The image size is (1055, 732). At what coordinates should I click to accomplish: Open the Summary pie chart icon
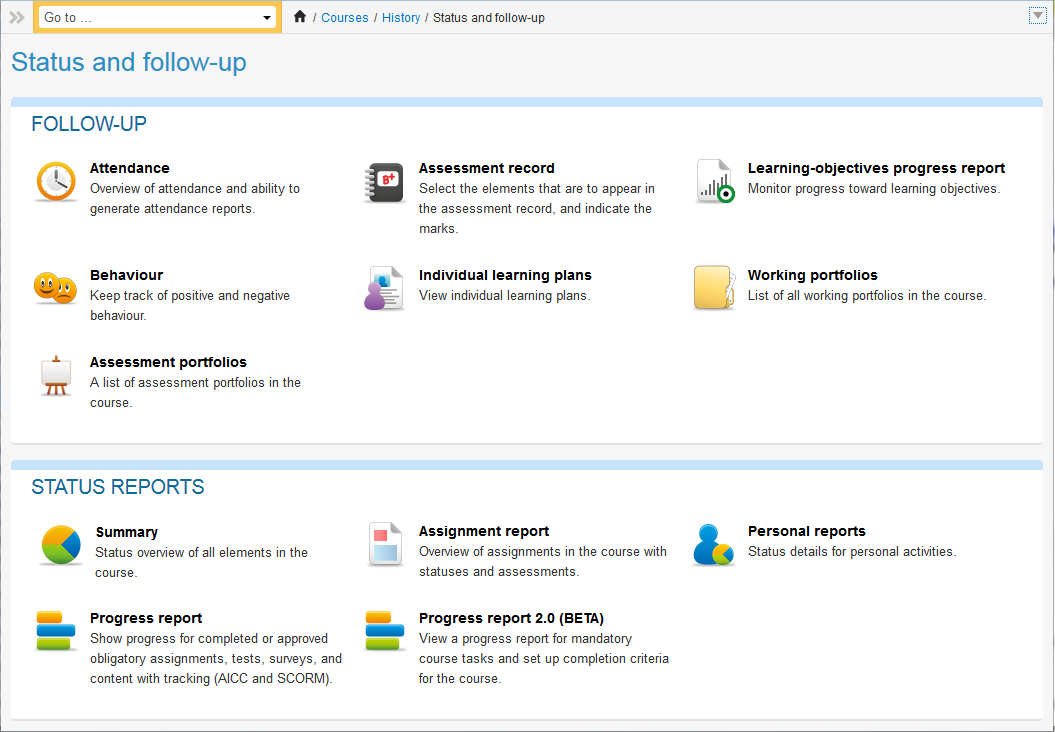pyautogui.click(x=61, y=545)
